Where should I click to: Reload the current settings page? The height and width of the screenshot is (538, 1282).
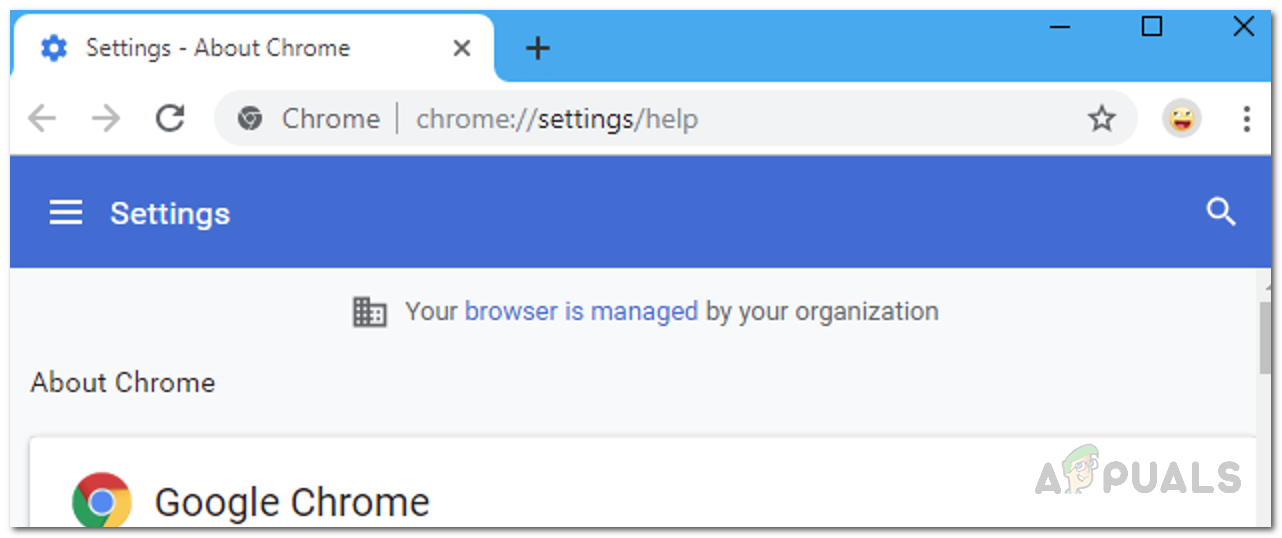tap(170, 119)
